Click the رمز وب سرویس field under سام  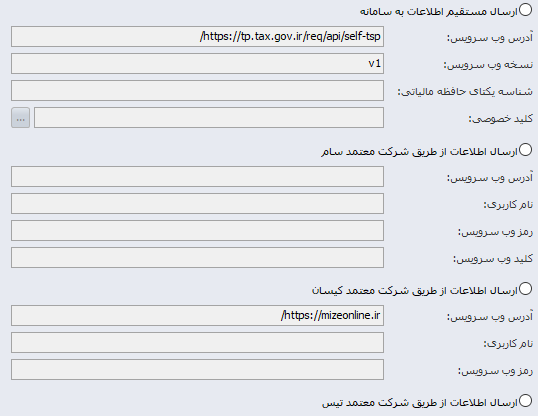[x=197, y=231]
